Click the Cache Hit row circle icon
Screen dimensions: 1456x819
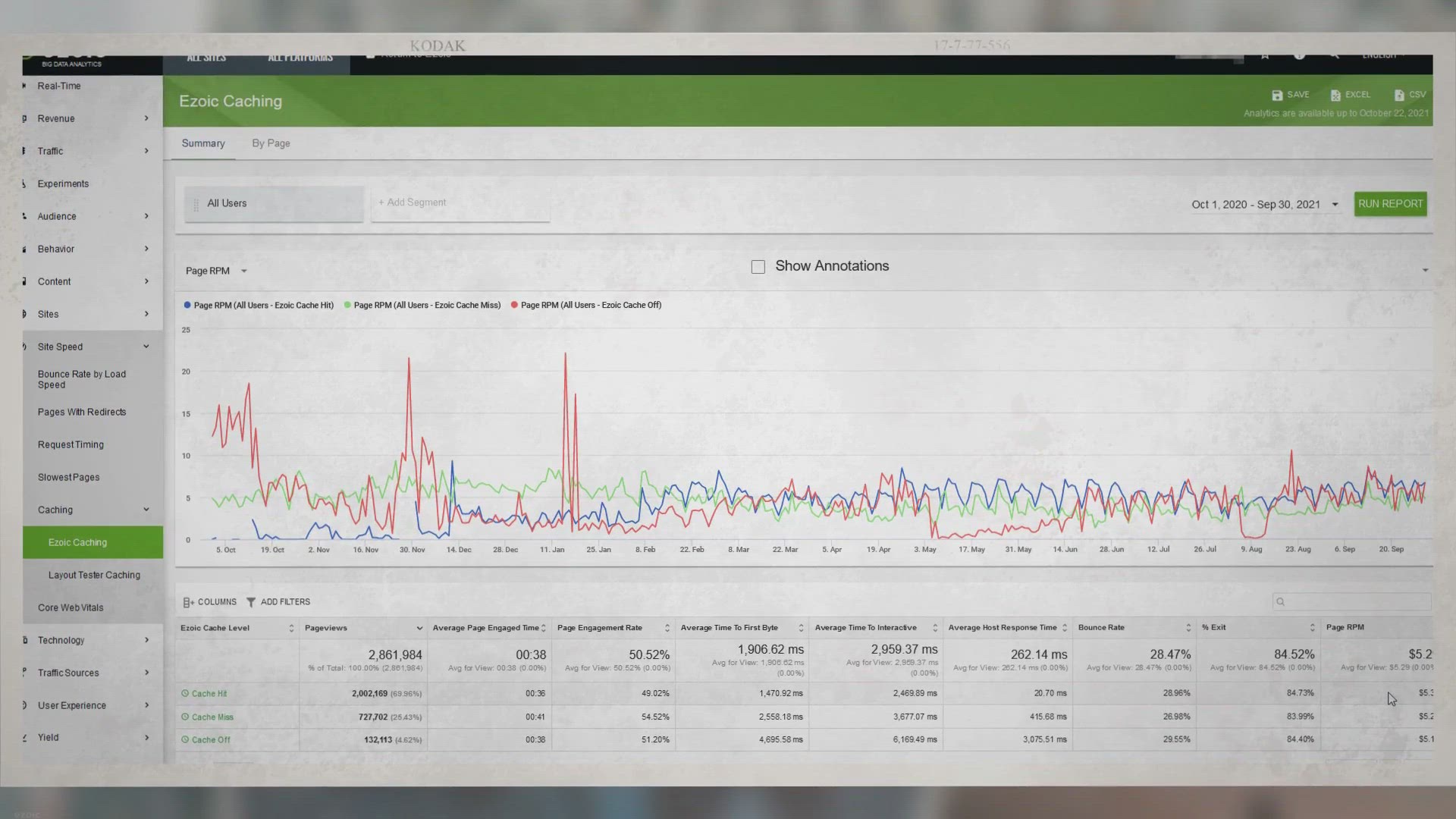pos(185,693)
